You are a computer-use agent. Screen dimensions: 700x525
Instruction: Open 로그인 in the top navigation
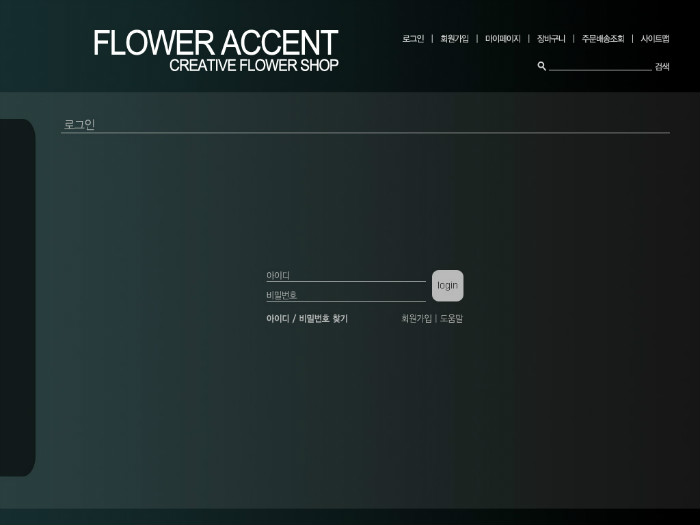tap(413, 39)
